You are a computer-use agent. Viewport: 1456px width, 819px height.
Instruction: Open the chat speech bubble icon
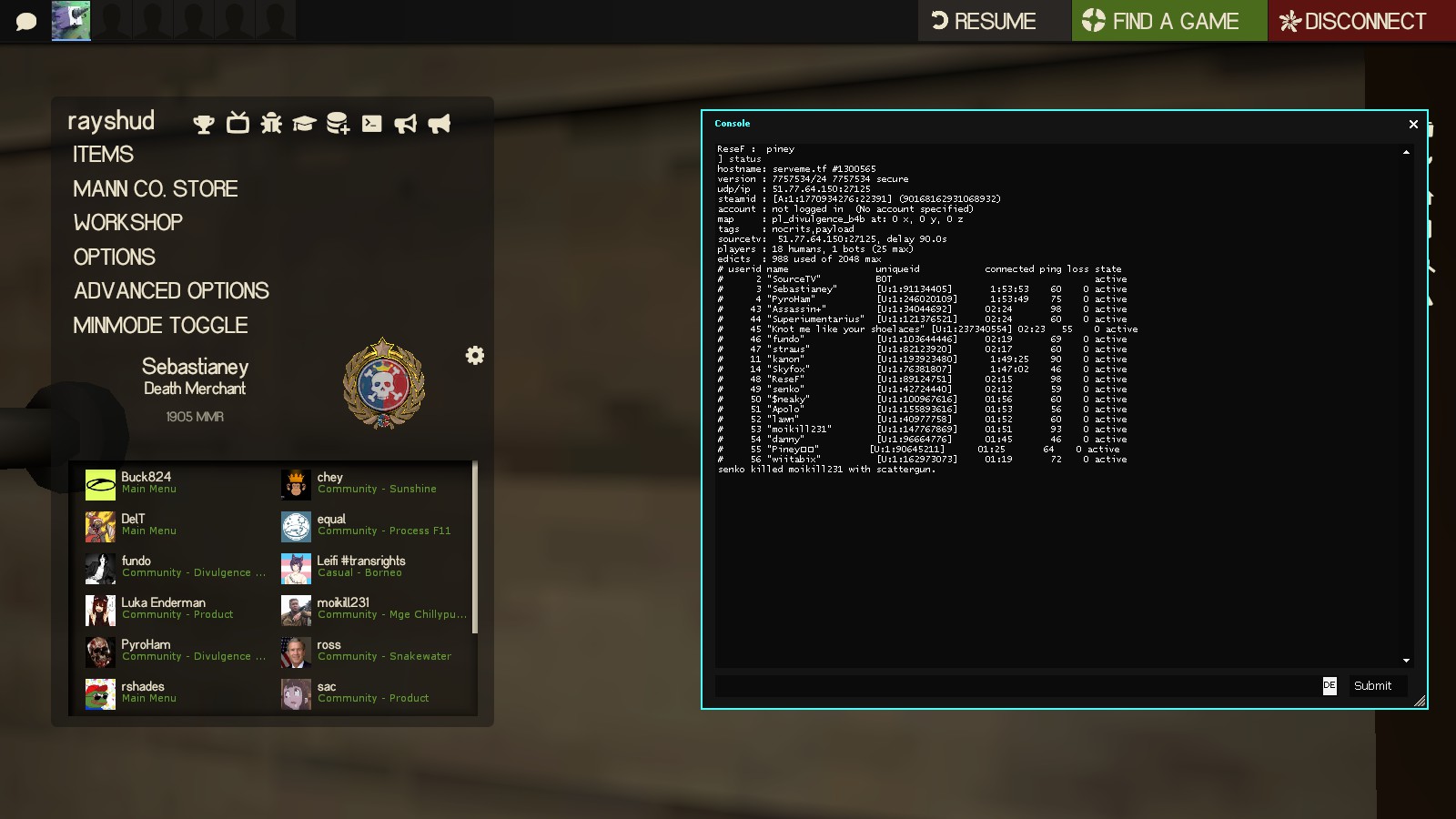(x=26, y=21)
